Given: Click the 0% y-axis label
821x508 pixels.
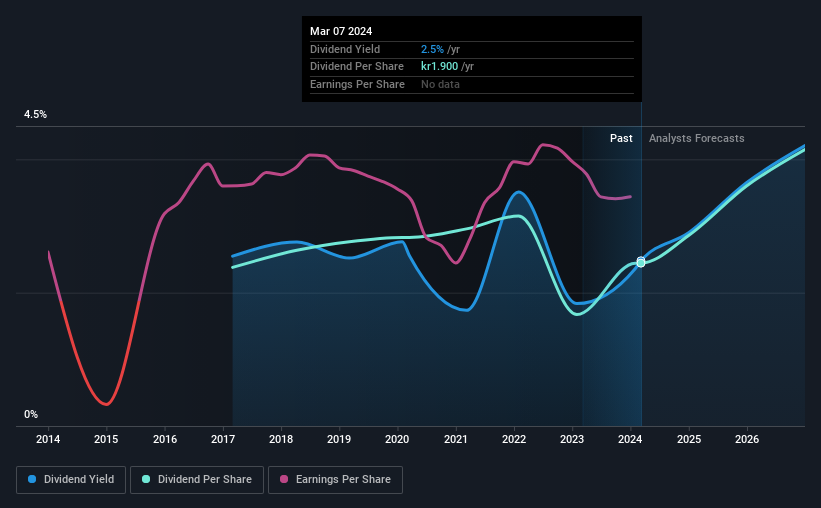Looking at the screenshot, I should pyautogui.click(x=31, y=415).
